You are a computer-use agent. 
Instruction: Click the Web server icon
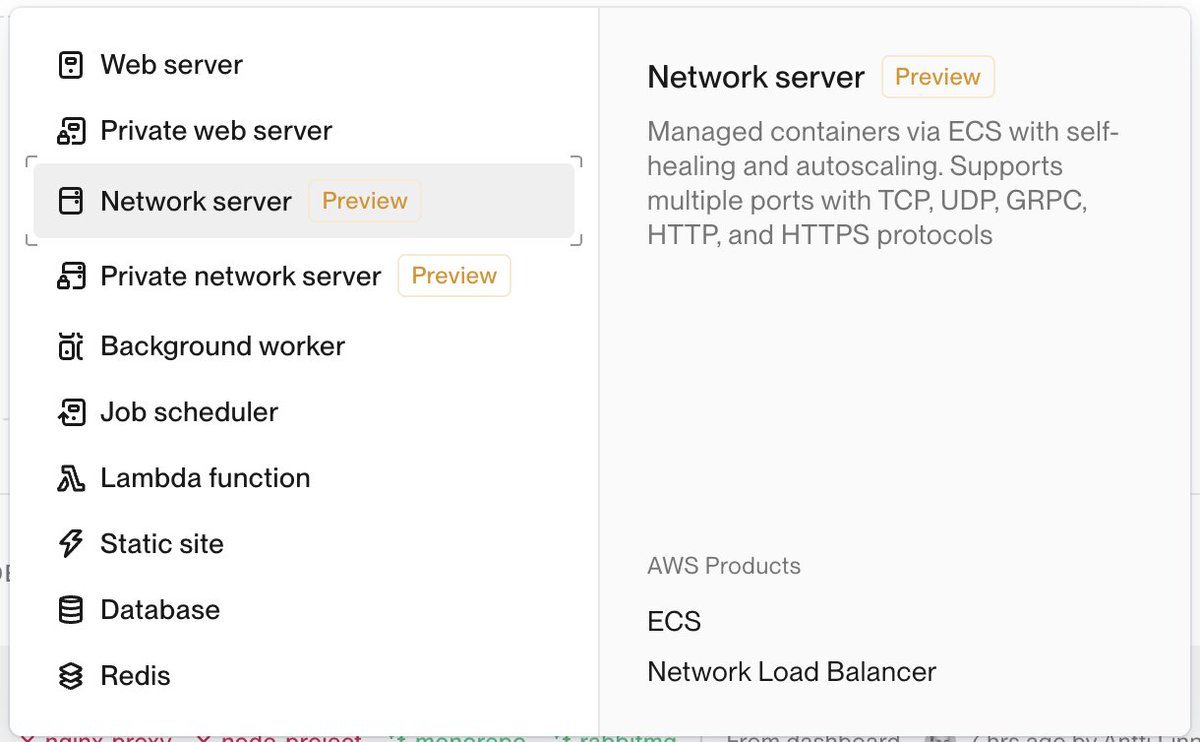[70, 66]
